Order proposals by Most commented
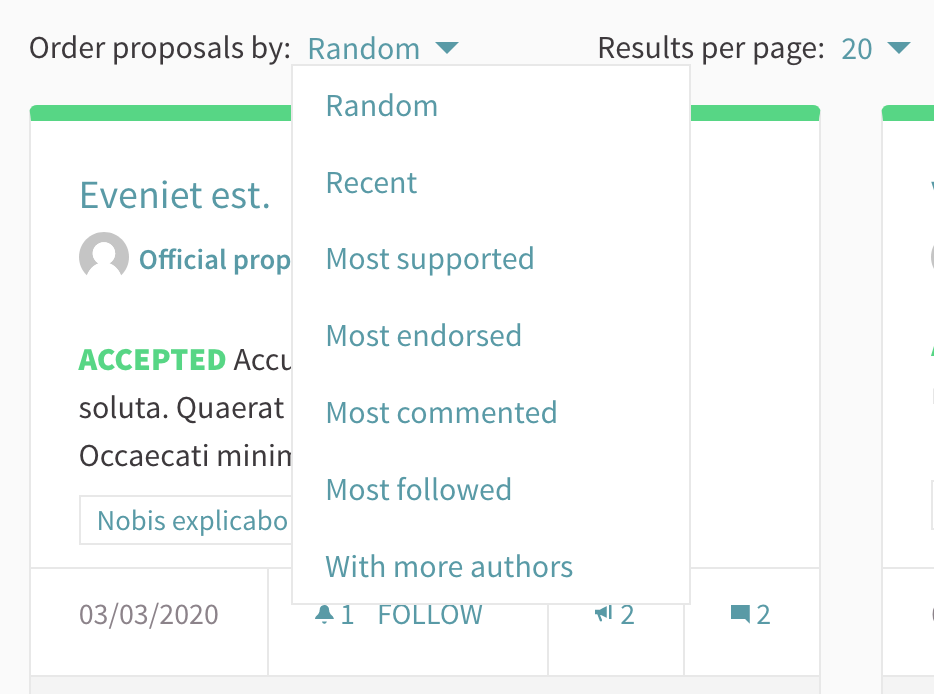 pyautogui.click(x=441, y=413)
